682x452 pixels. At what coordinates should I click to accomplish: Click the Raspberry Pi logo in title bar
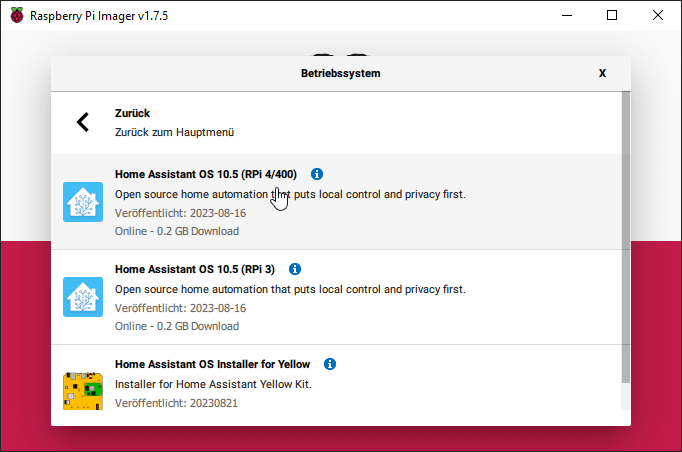click(17, 15)
